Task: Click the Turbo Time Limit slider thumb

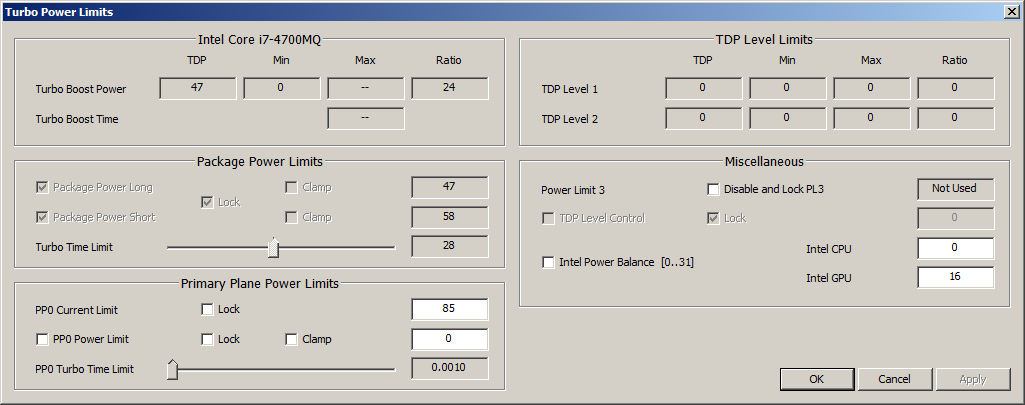Action: point(273,248)
